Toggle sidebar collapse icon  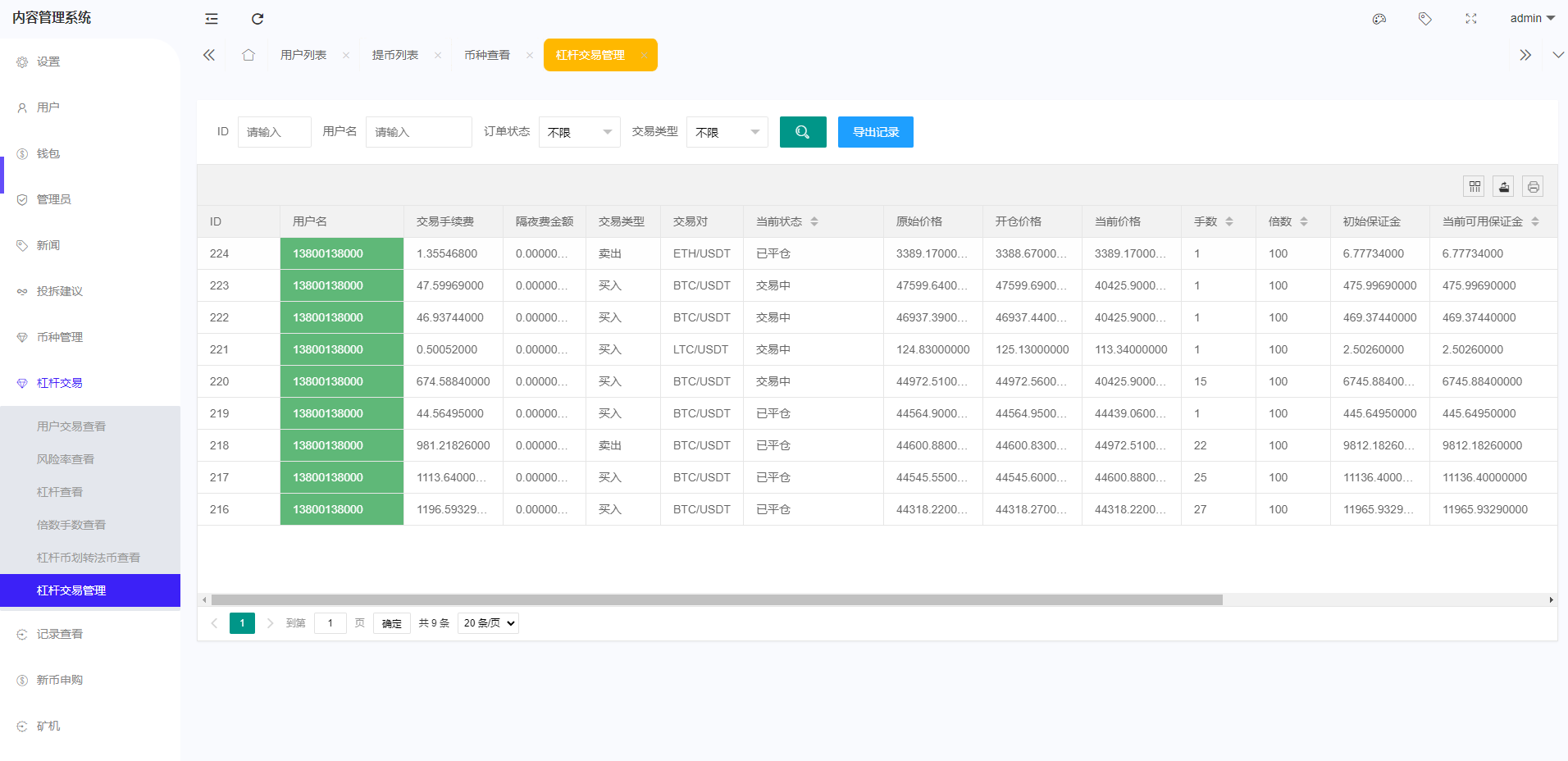211,18
